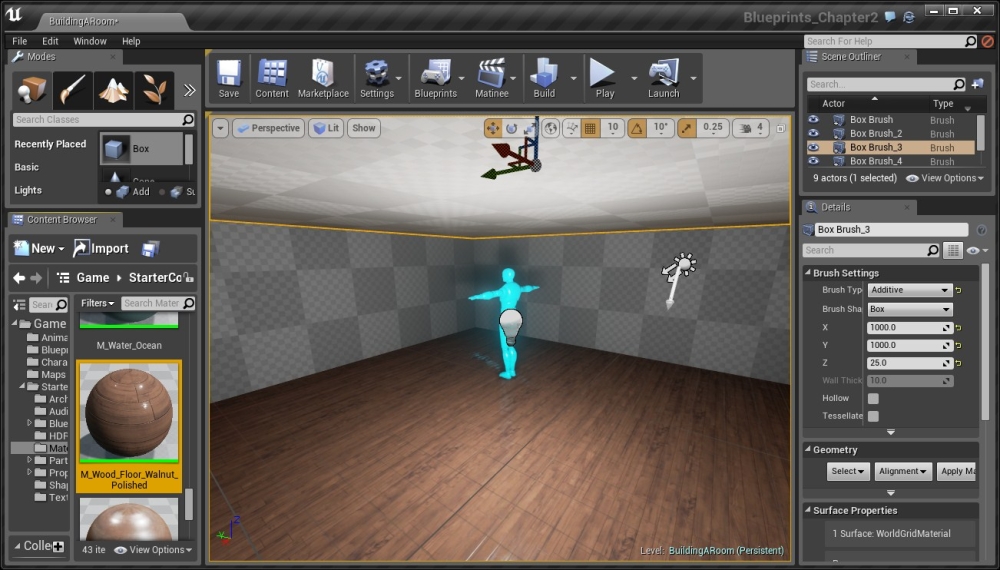The height and width of the screenshot is (570, 1000).
Task: Build the level
Action: (x=544, y=79)
